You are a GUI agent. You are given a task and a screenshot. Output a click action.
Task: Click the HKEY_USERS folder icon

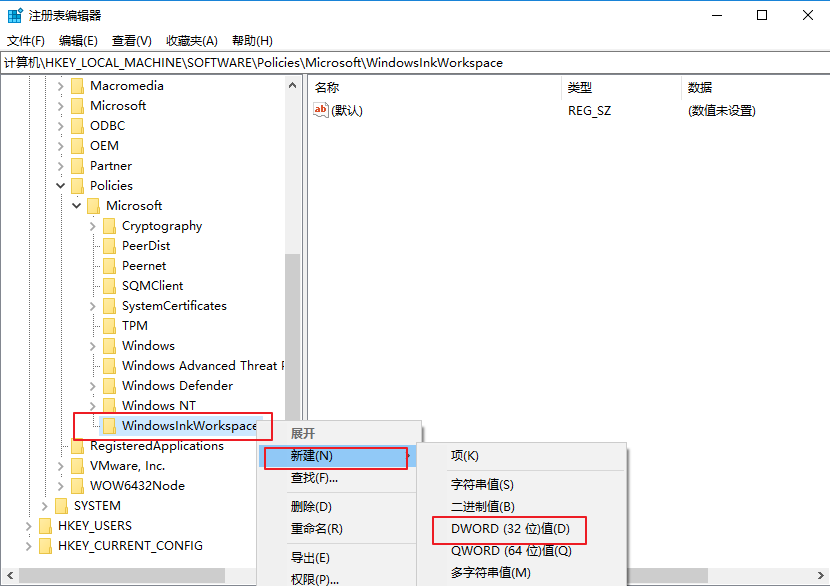pyautogui.click(x=46, y=526)
